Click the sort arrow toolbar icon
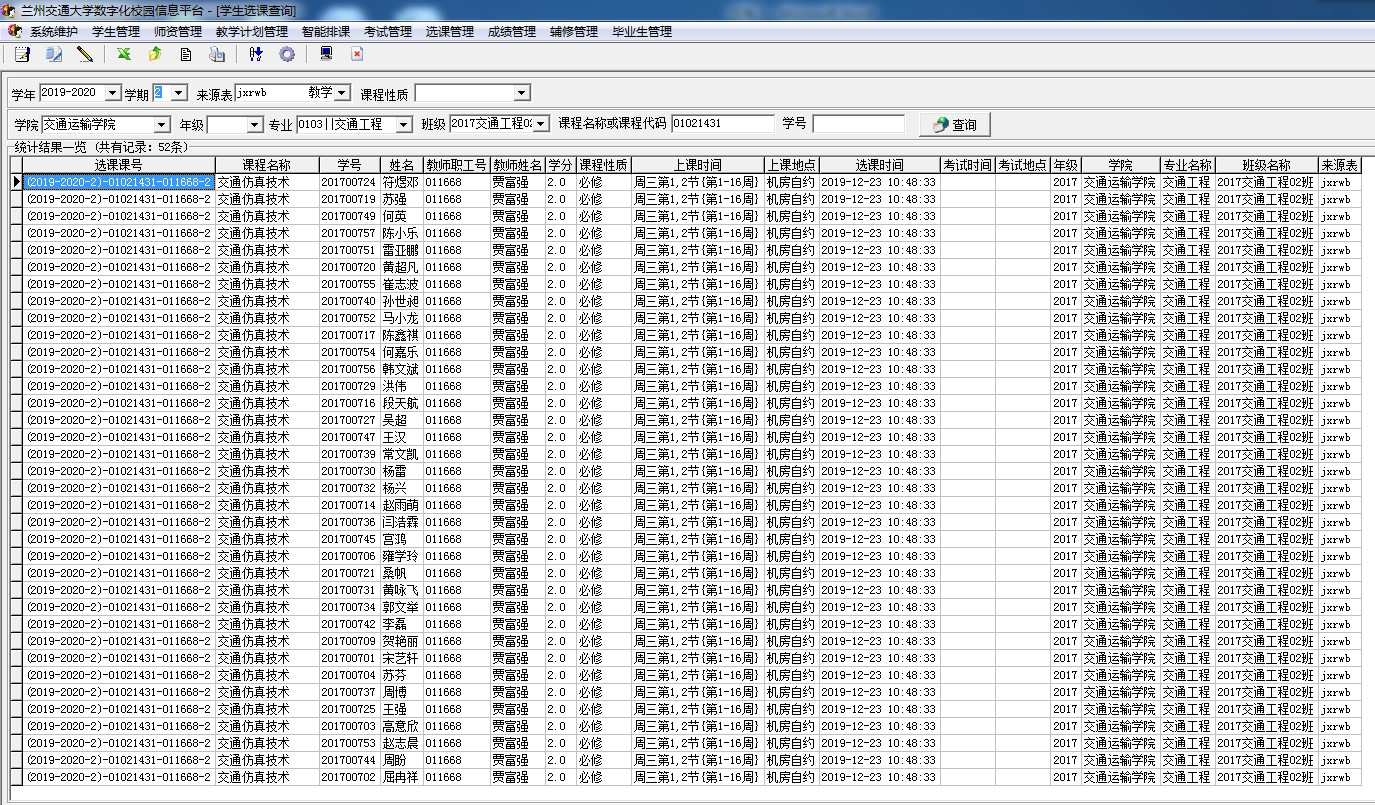 tap(256, 54)
